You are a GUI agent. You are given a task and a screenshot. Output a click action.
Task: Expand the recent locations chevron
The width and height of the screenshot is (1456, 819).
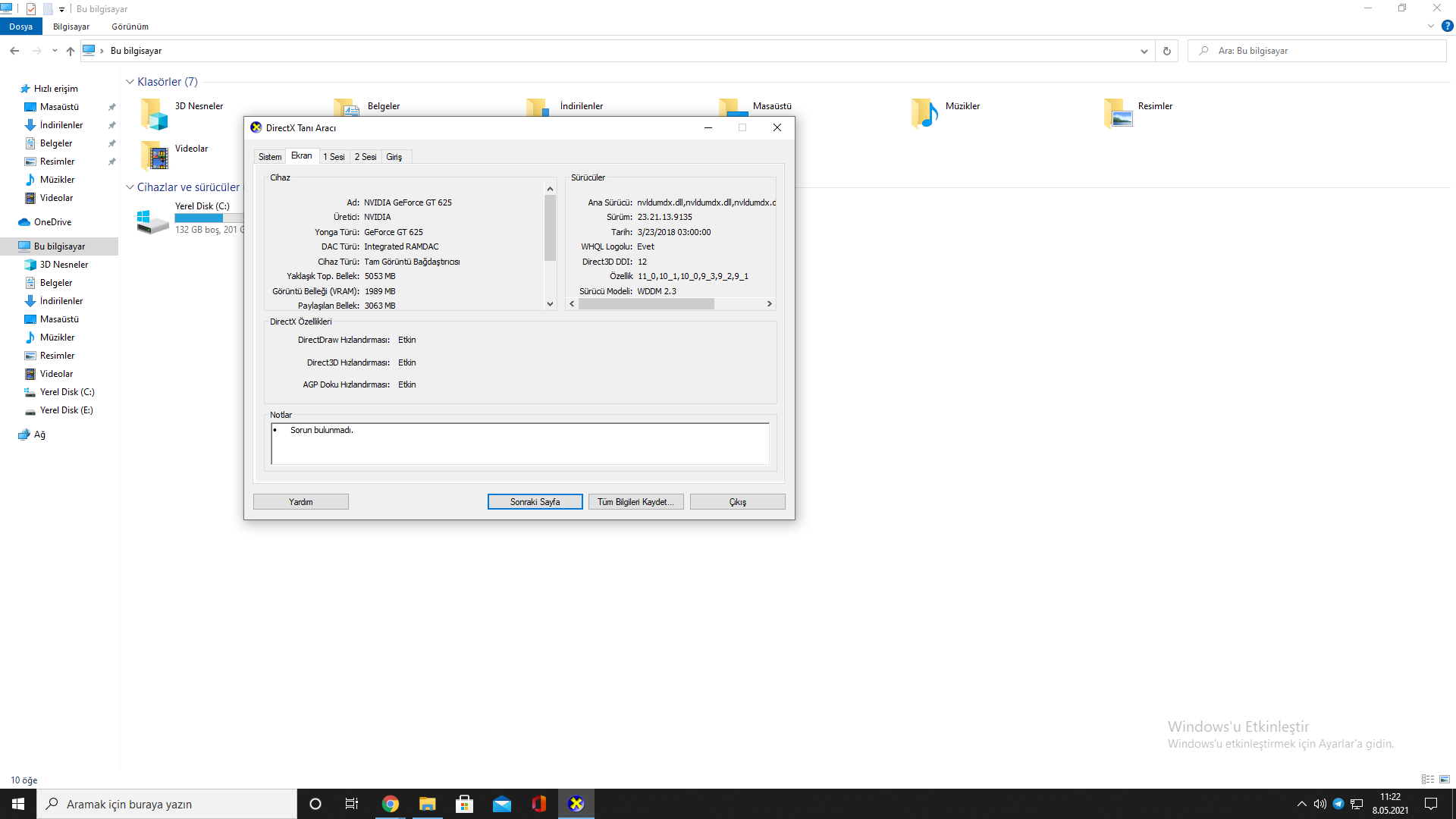click(x=55, y=51)
